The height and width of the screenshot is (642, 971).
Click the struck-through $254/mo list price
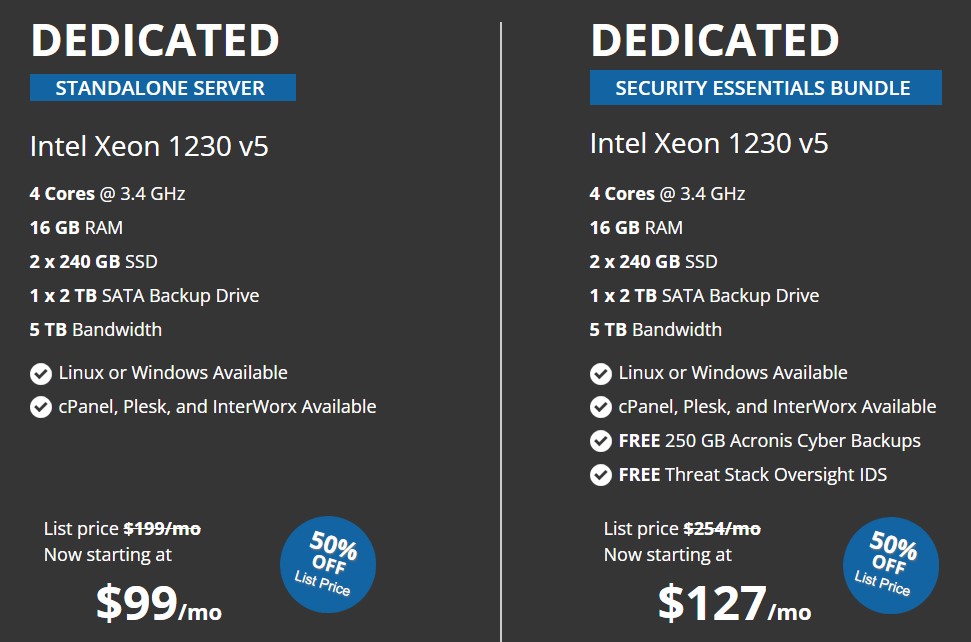click(721, 528)
